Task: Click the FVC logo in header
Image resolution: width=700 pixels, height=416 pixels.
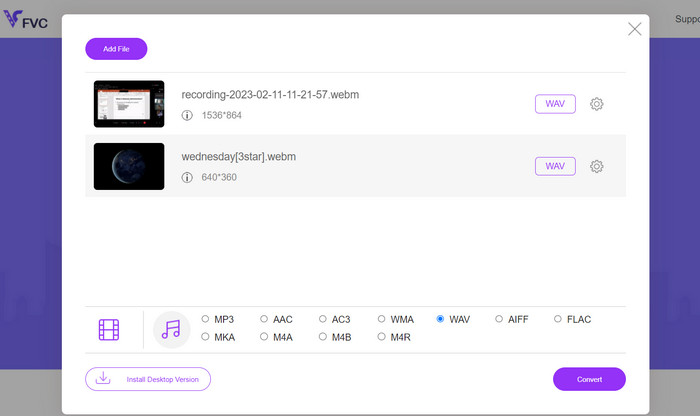Action: click(25, 18)
